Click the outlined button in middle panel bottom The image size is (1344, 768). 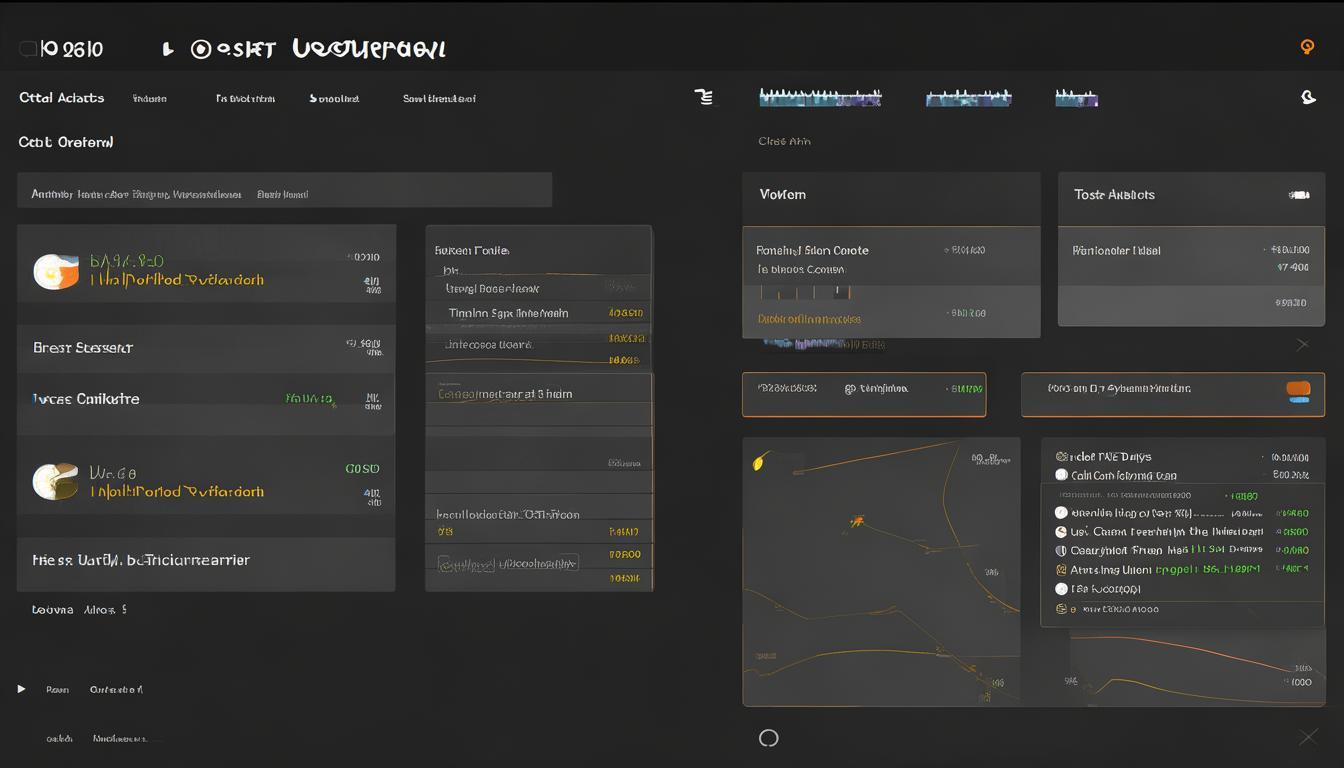tap(508, 563)
